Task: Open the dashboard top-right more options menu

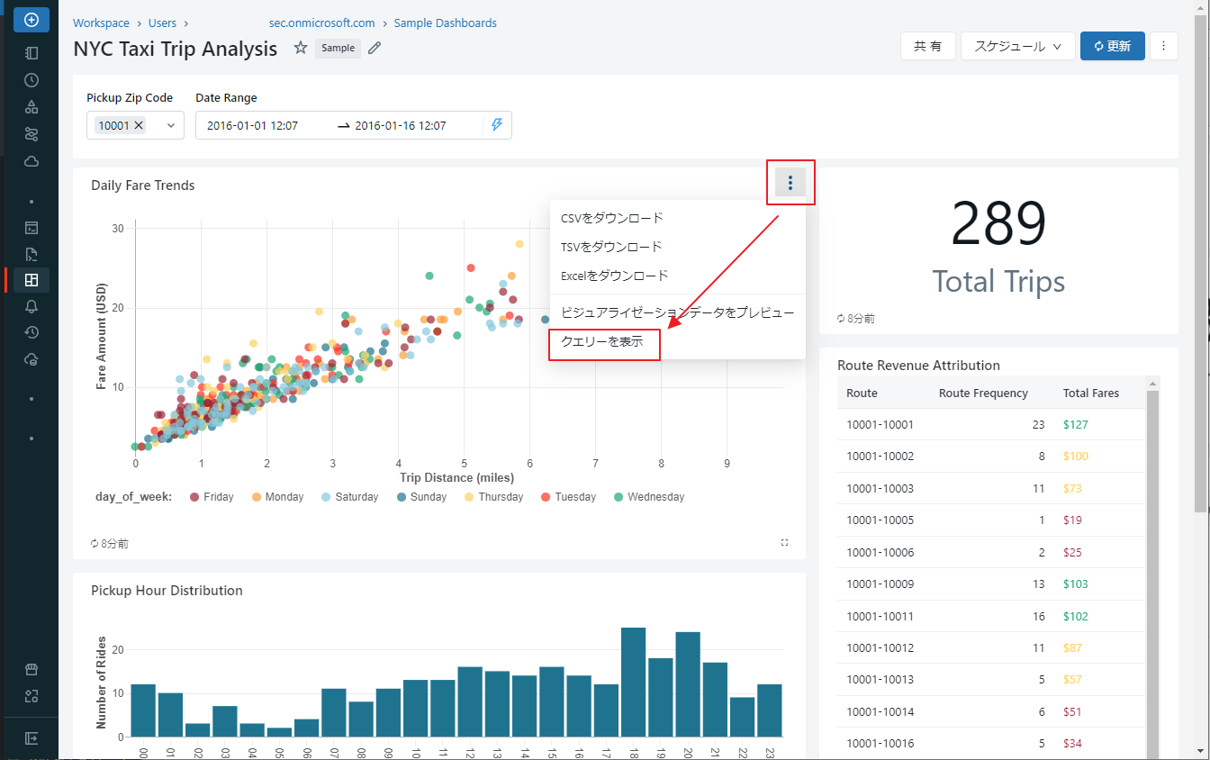Action: point(1163,46)
